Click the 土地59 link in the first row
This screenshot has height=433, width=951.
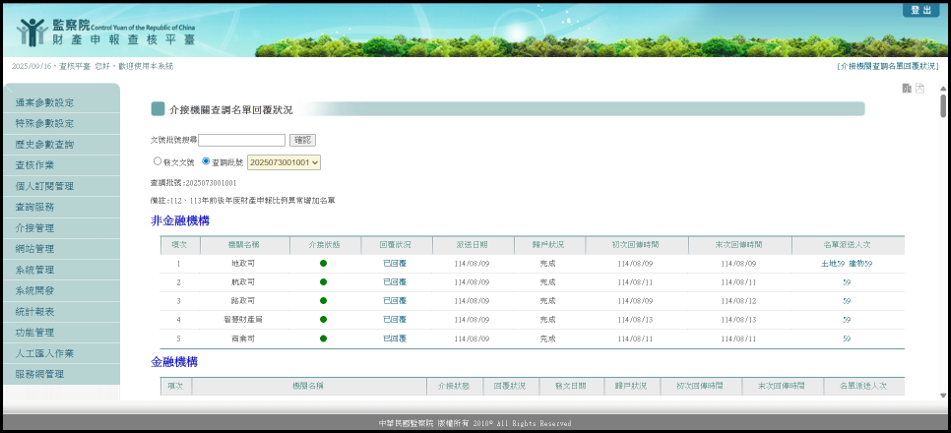click(832, 264)
